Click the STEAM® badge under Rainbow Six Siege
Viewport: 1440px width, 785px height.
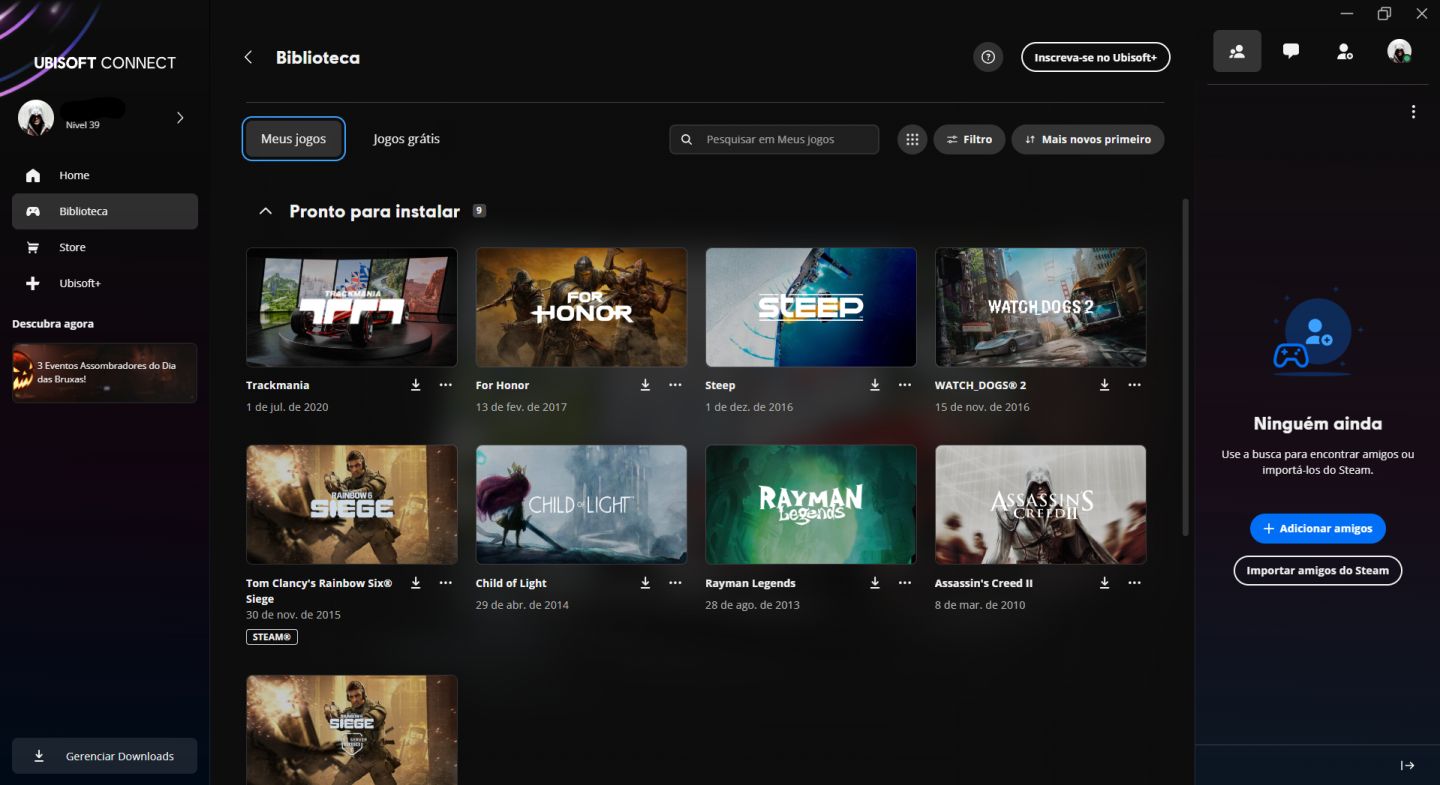(x=272, y=637)
